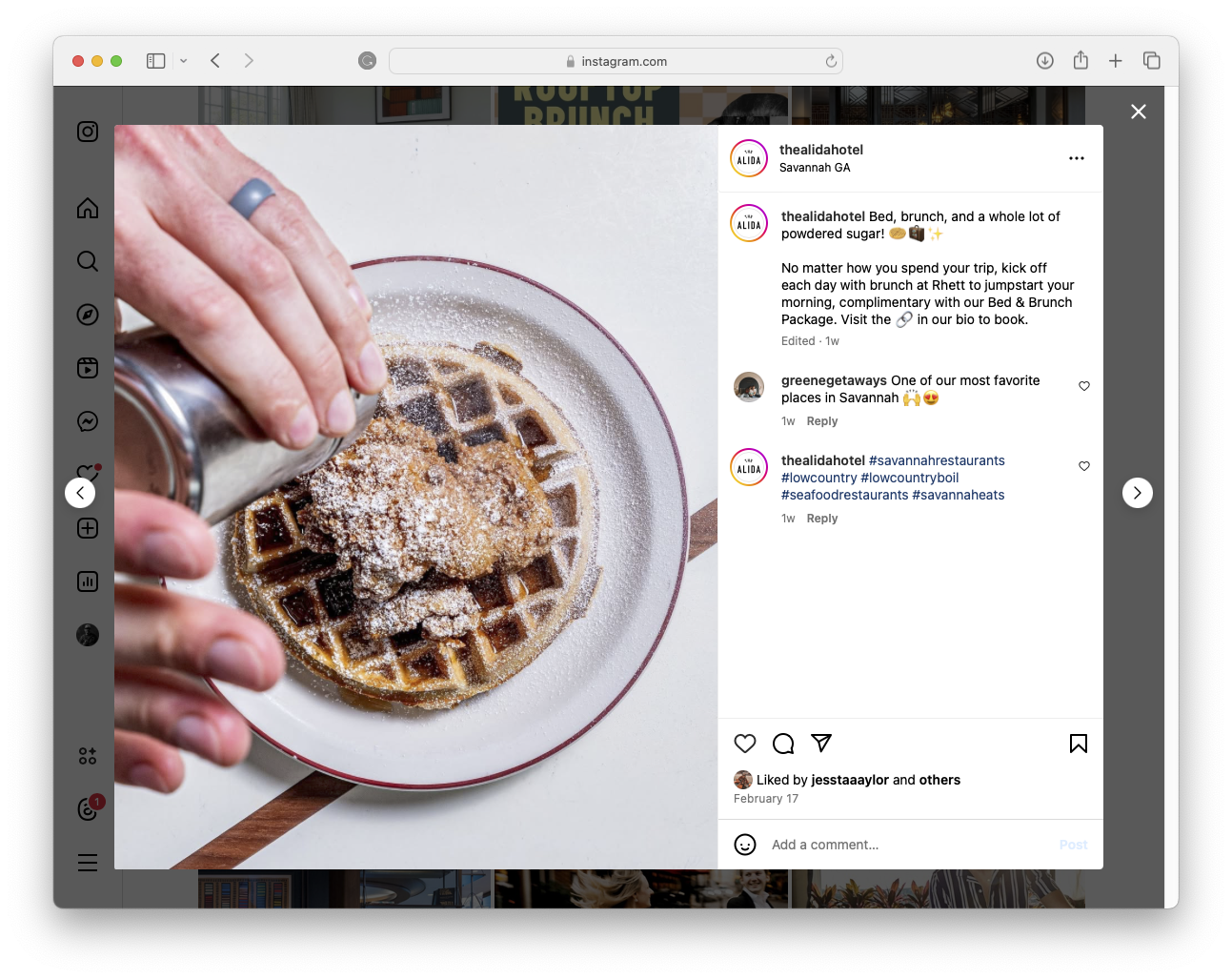Screen dimensions: 1232x979
Task: Open Instagram Reels in sidebar
Action: point(88,368)
